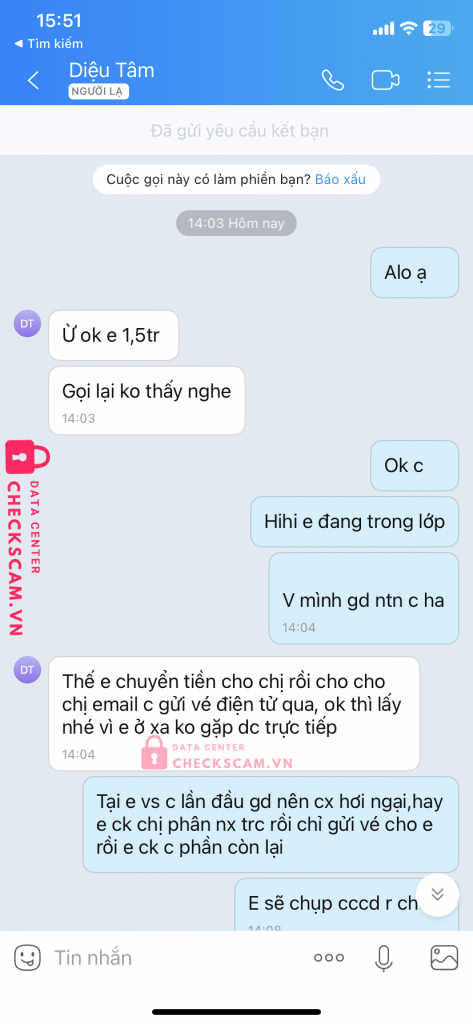The image size is (473, 1024).
Task: Tap the 'Hihi e đang trong lớp' bubble
Action: click(355, 522)
